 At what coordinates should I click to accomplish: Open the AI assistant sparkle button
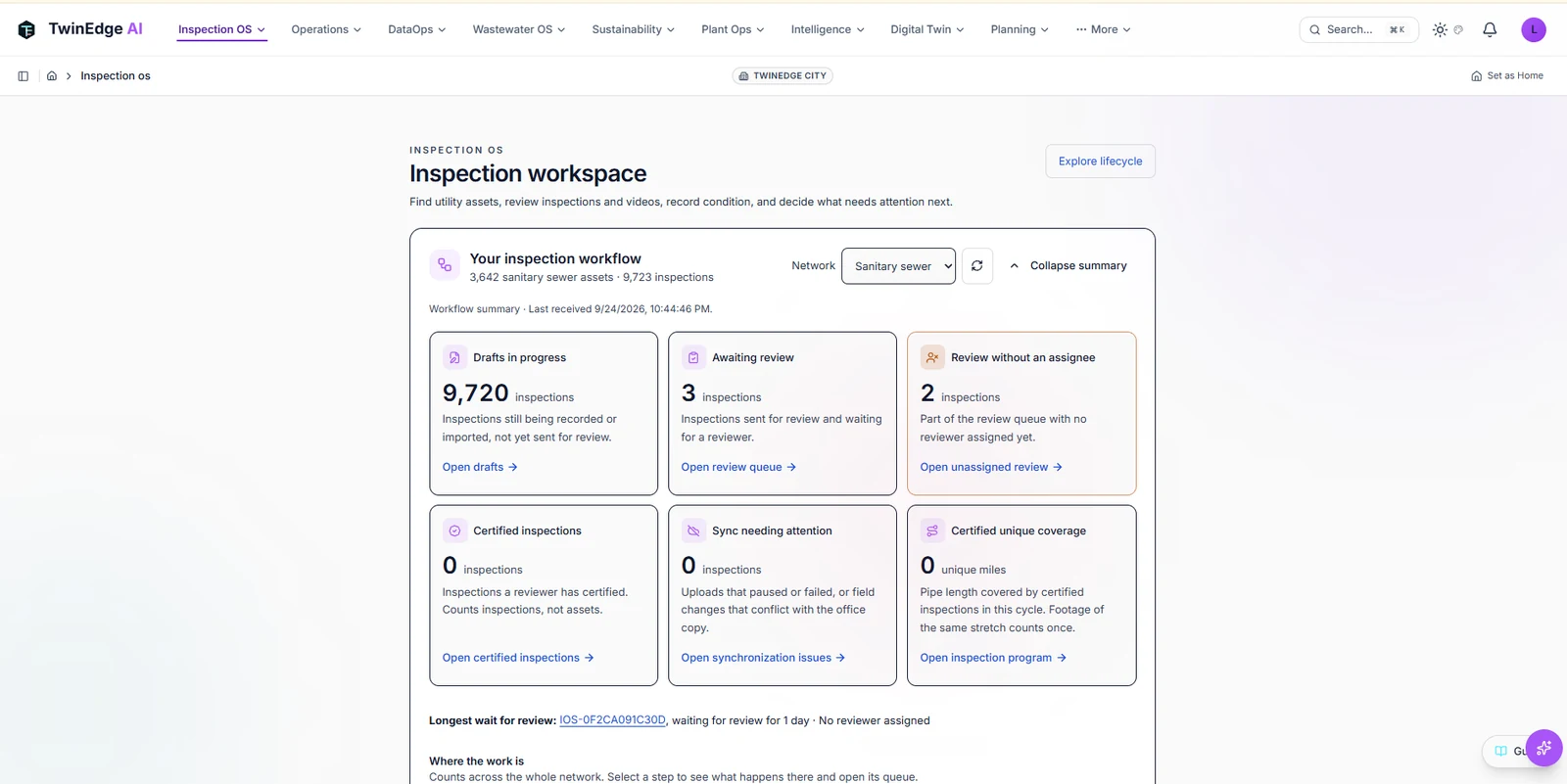click(1544, 749)
